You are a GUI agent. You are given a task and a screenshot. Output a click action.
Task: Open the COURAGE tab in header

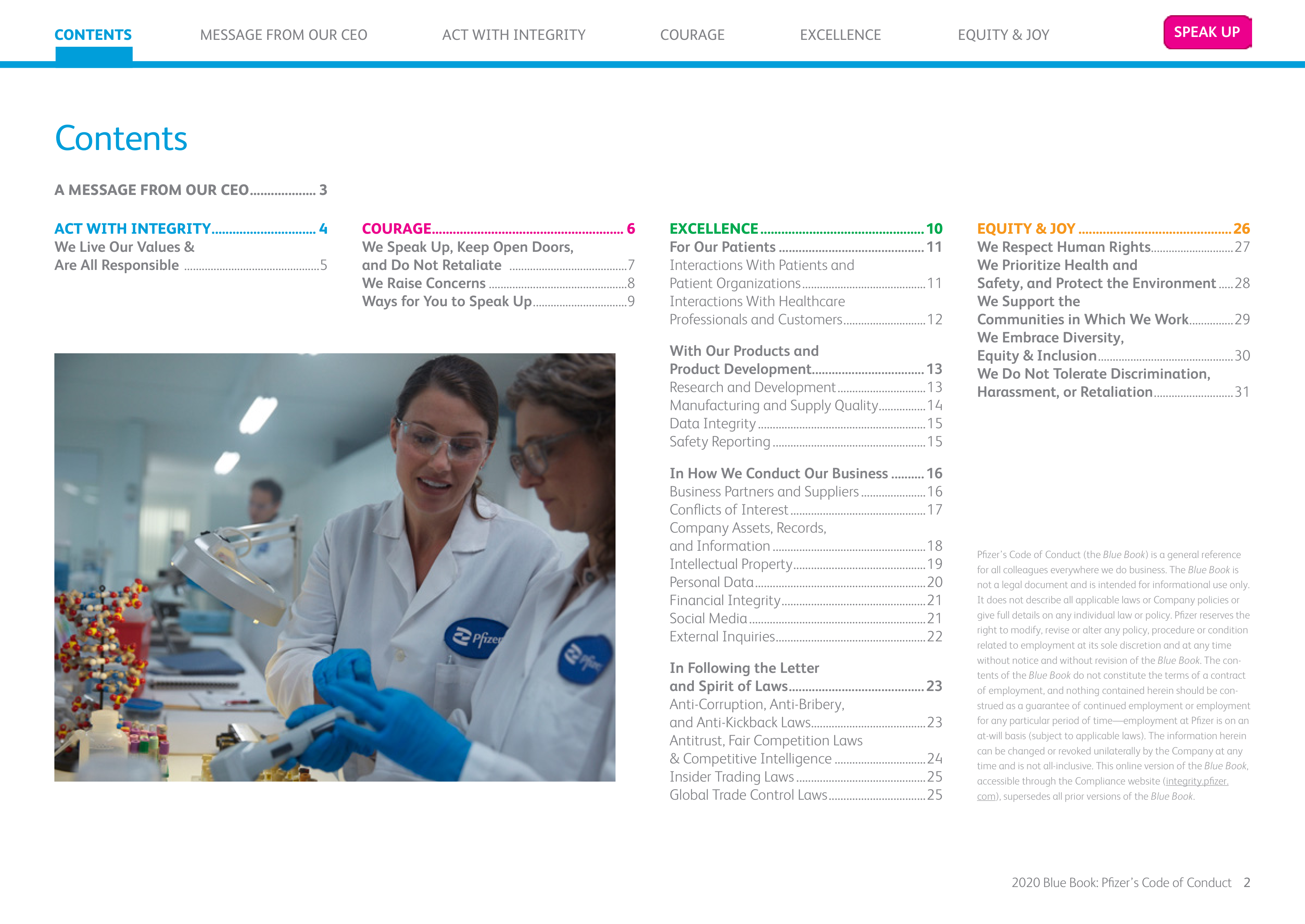click(692, 35)
